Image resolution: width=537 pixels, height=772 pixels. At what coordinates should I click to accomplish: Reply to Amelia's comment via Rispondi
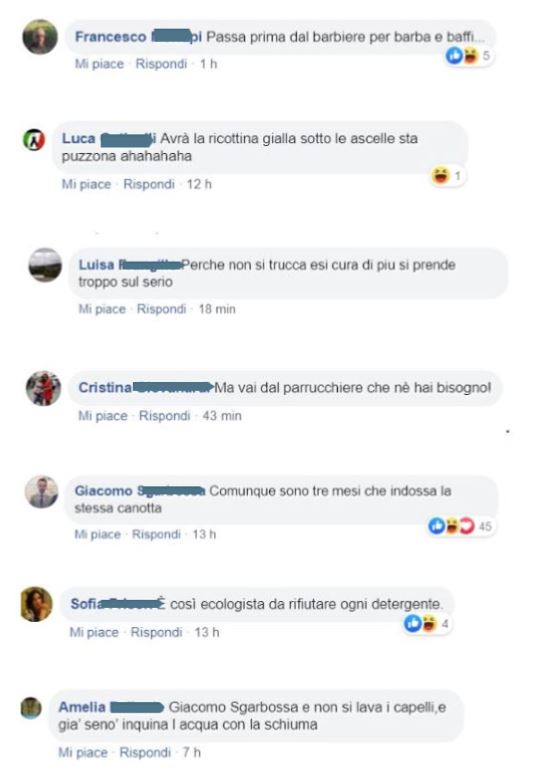(x=145, y=753)
